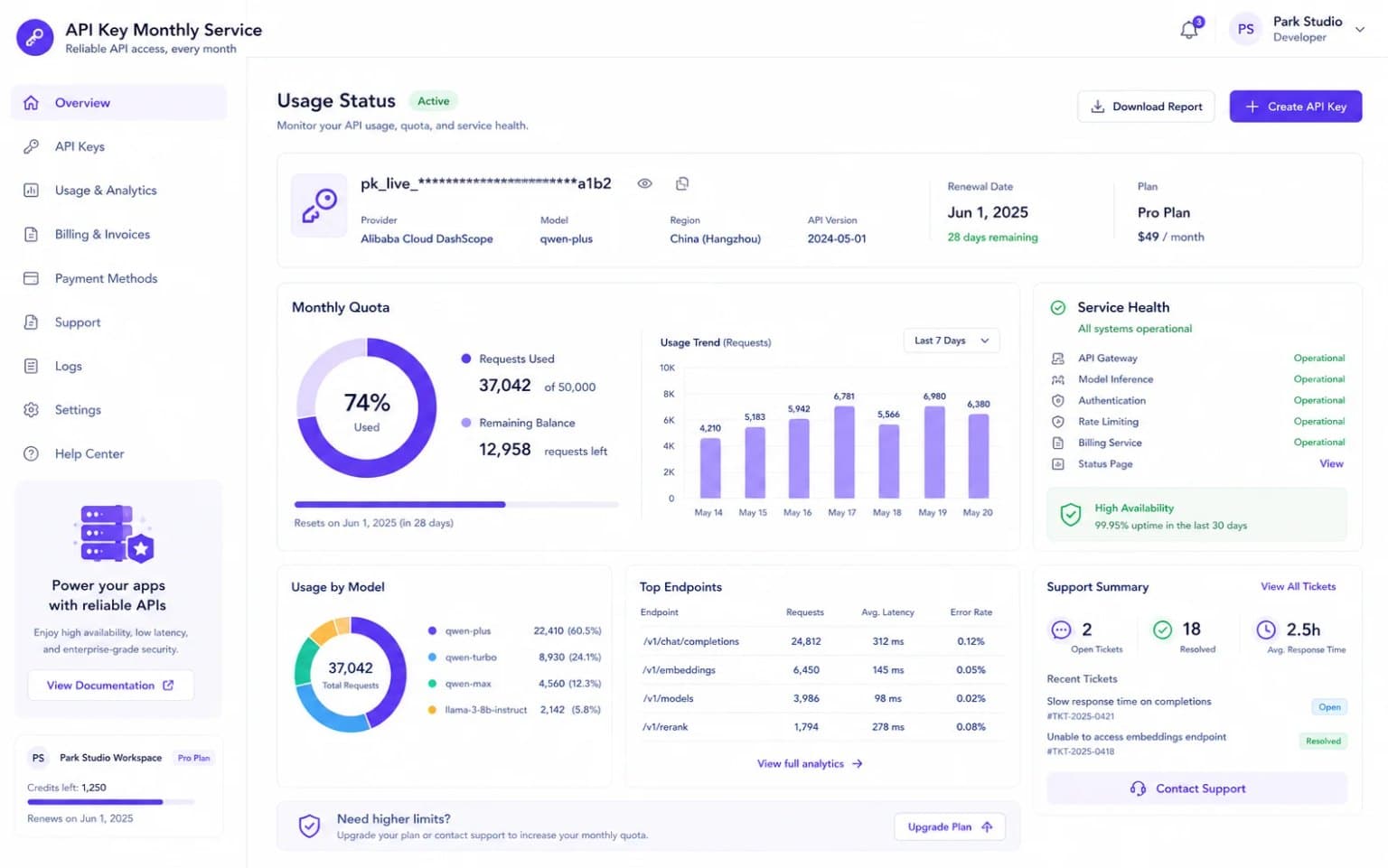Open the notifications bell

[1189, 30]
